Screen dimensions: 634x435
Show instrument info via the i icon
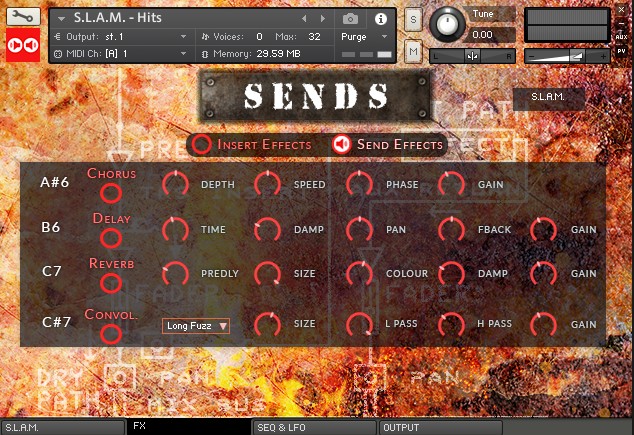(x=380, y=19)
